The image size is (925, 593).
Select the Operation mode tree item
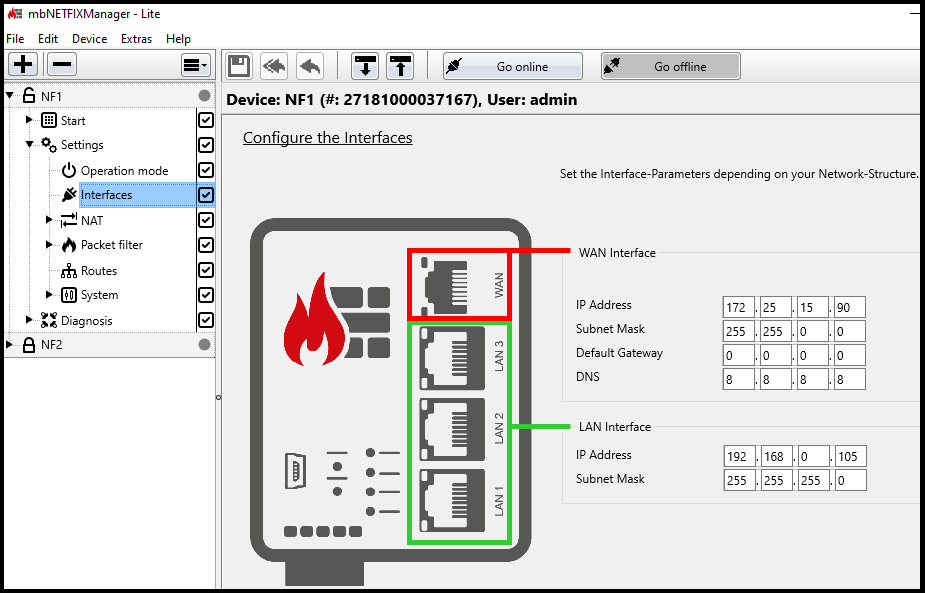click(124, 171)
